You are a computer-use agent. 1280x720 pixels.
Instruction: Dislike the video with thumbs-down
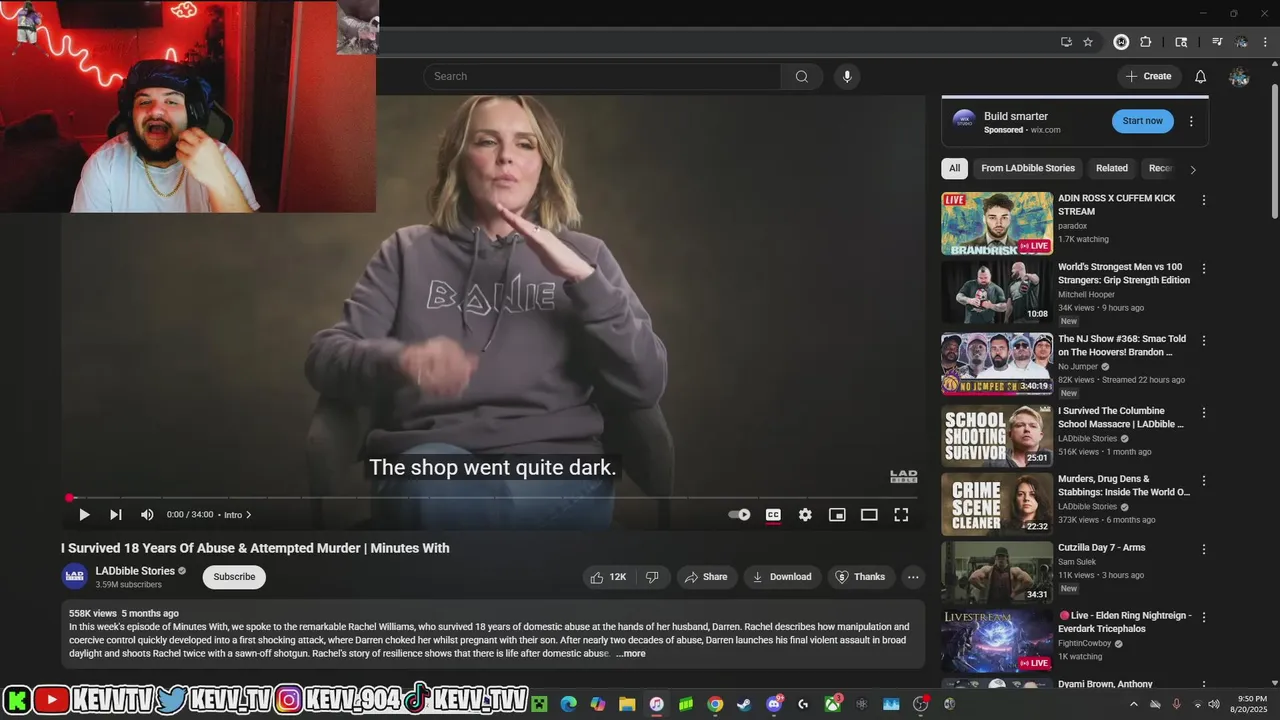click(652, 577)
